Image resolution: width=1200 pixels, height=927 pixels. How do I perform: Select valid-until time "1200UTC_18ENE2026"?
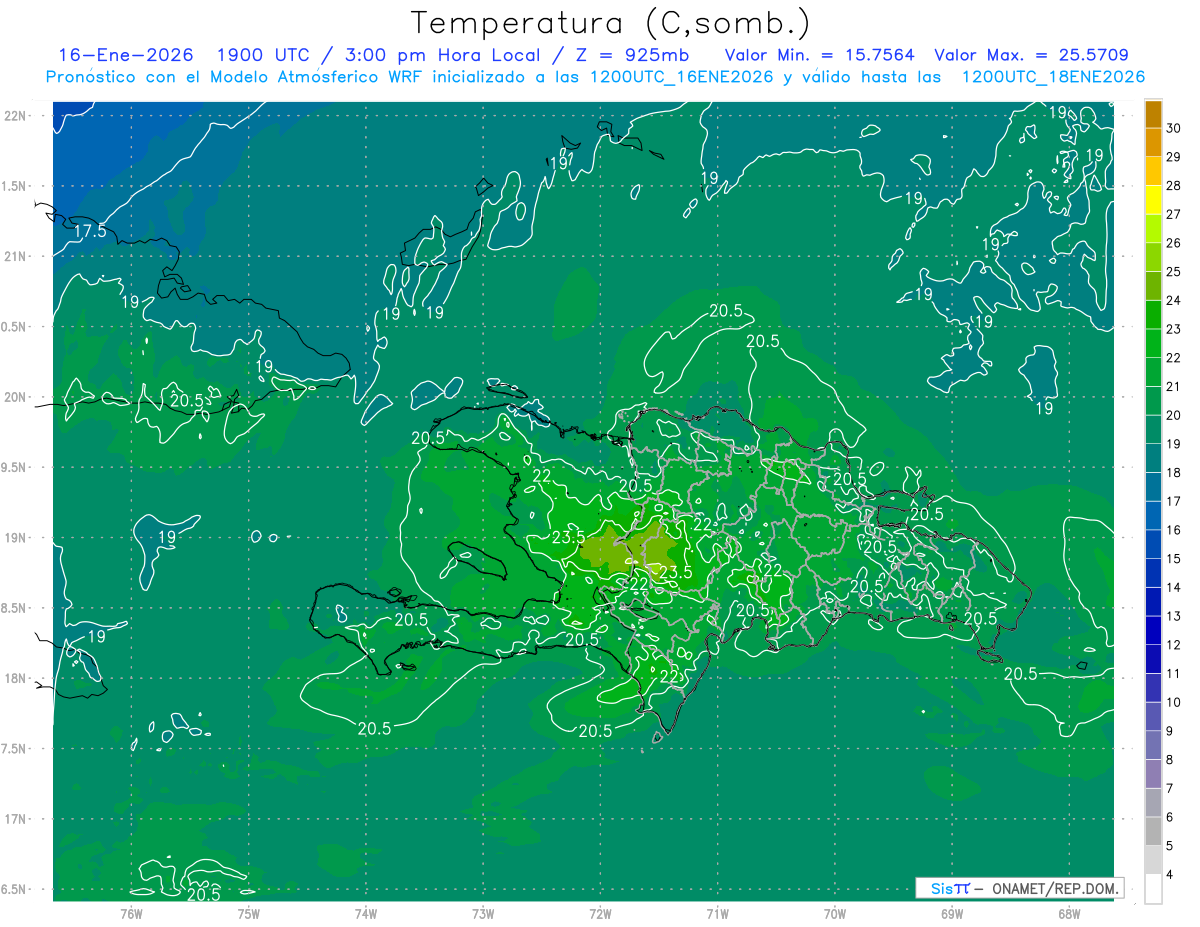pos(1053,77)
